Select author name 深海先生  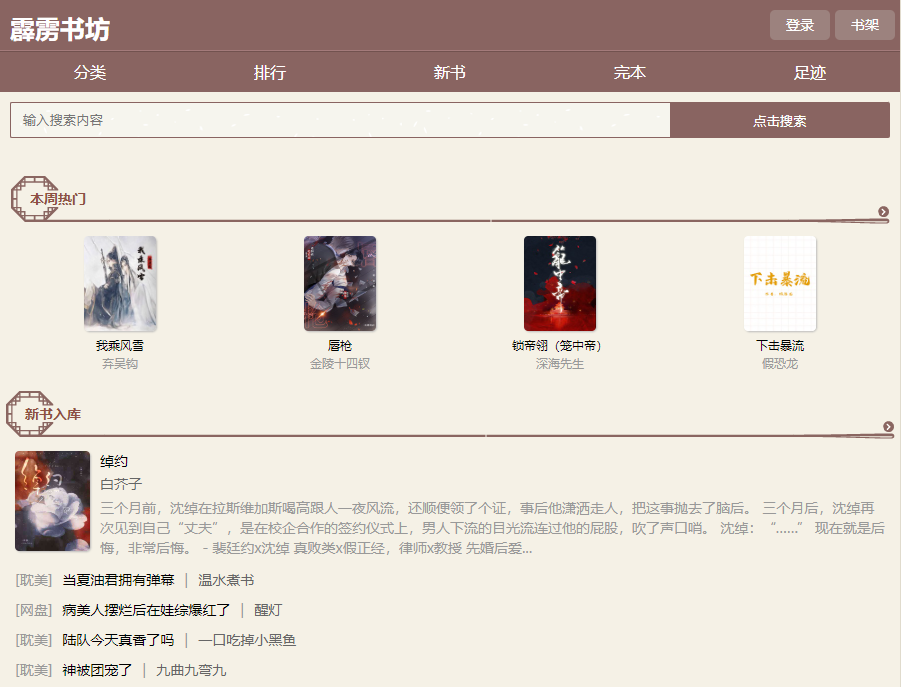point(560,364)
